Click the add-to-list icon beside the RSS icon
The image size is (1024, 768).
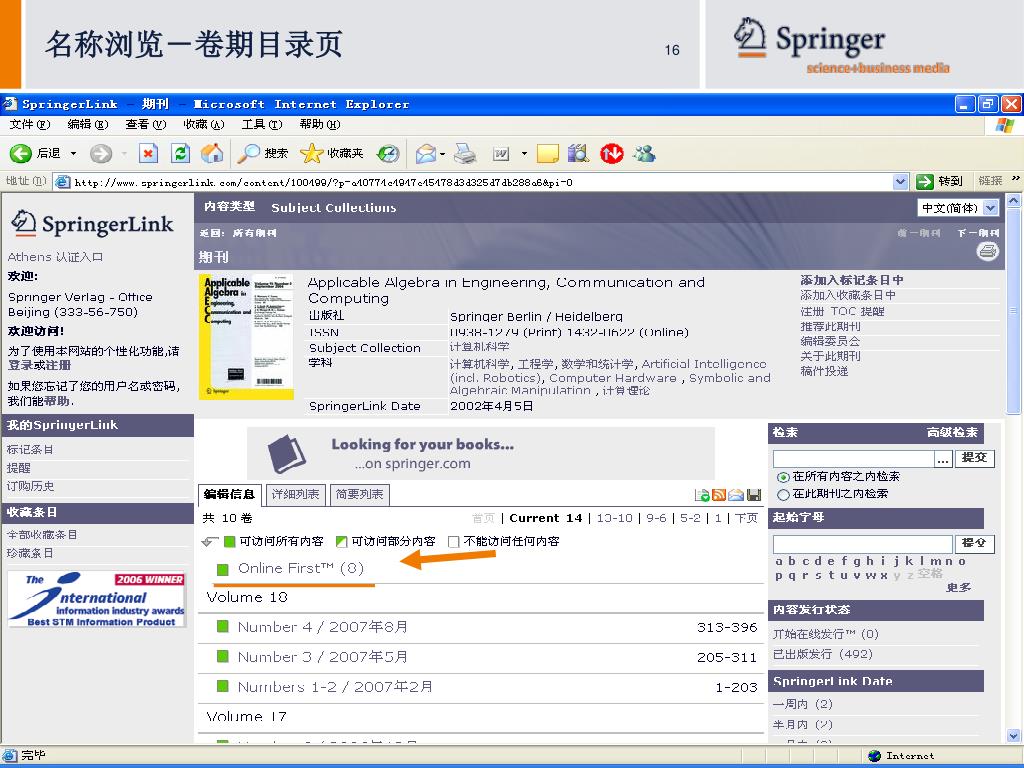click(702, 495)
